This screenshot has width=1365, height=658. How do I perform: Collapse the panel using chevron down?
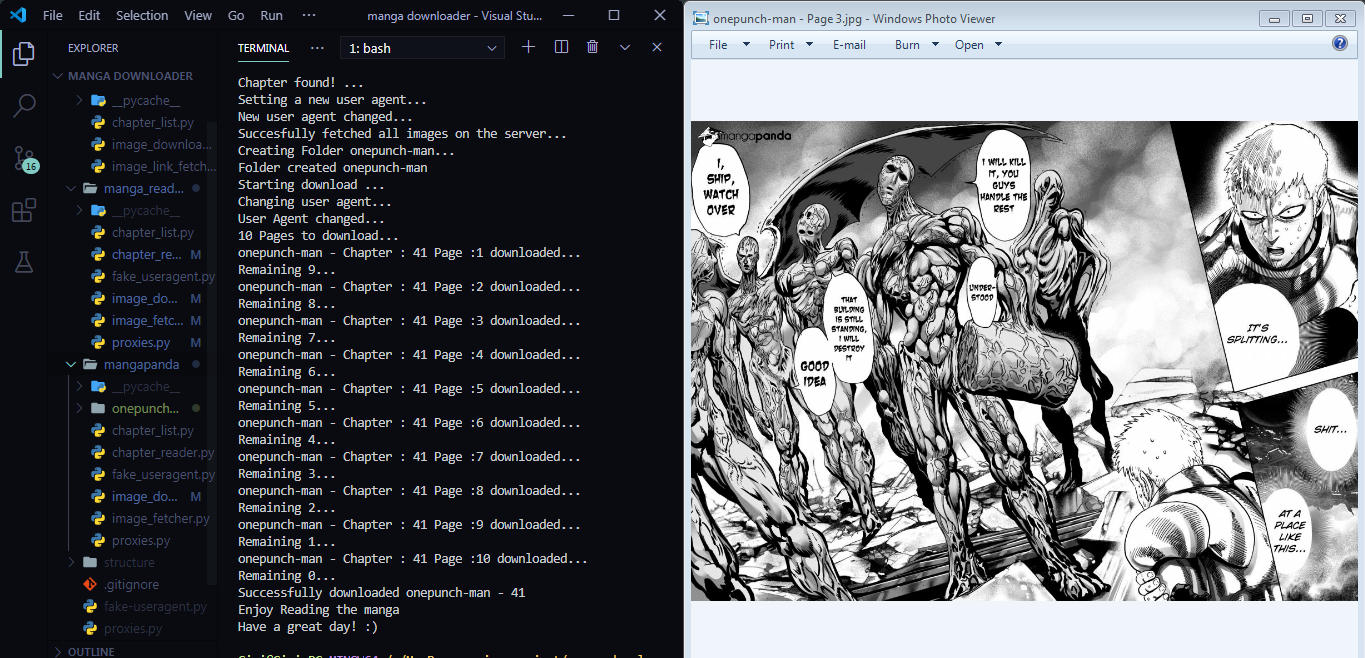(625, 47)
